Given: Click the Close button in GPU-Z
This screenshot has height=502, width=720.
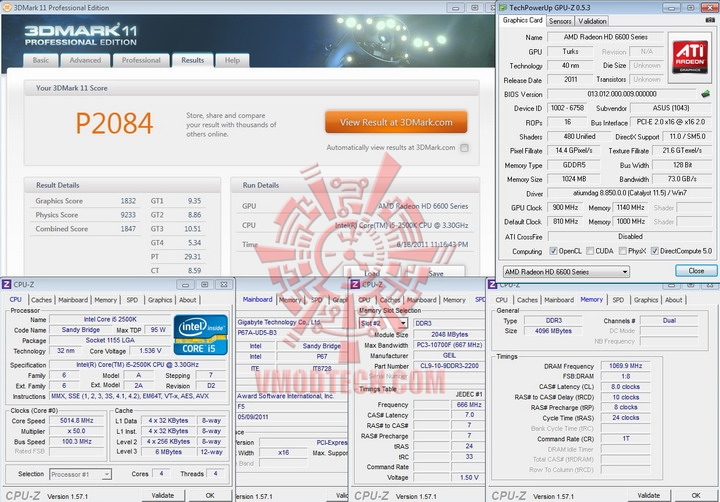Looking at the screenshot, I should pos(696,271).
